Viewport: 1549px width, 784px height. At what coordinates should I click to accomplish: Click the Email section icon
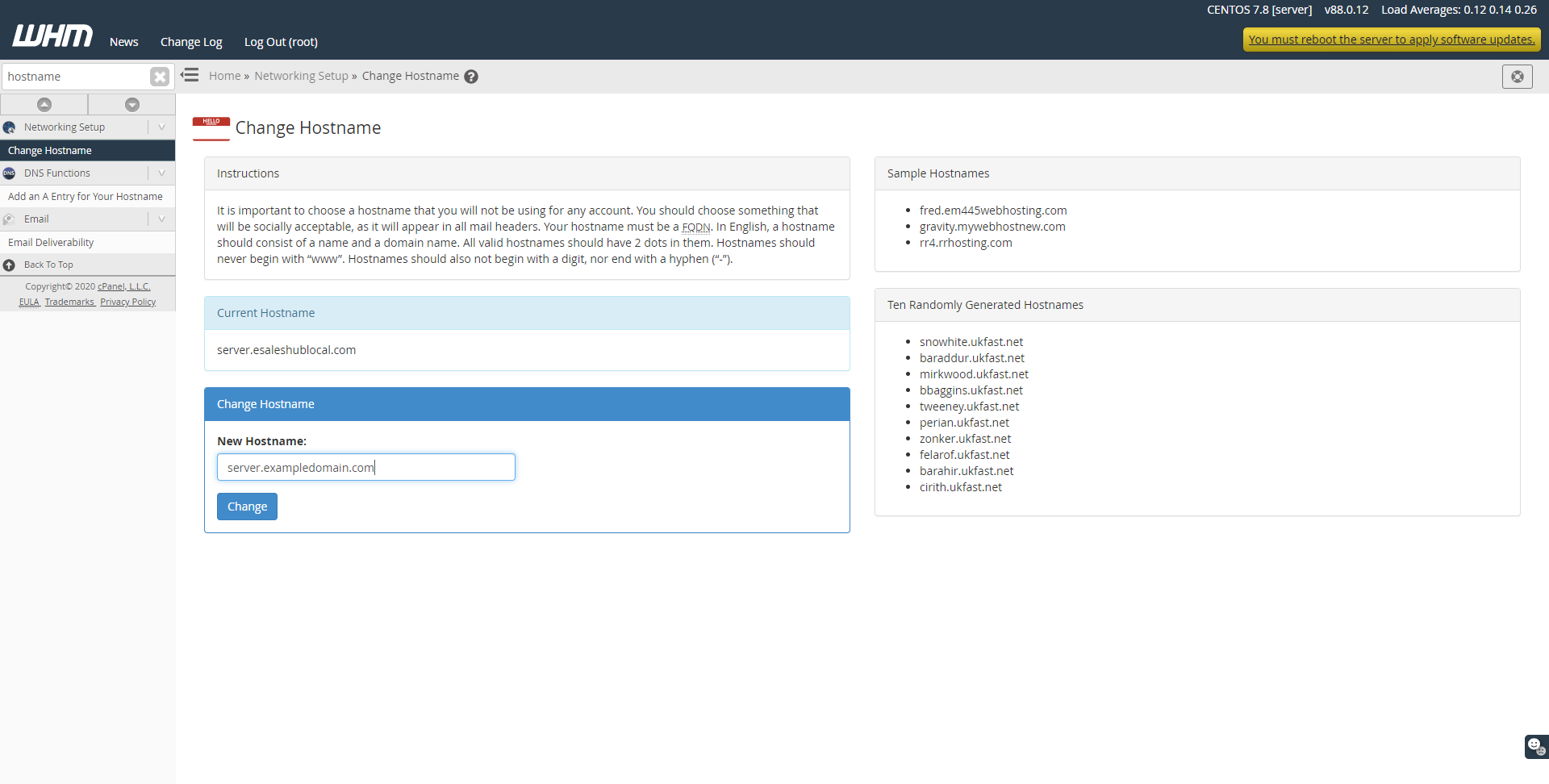coord(10,219)
